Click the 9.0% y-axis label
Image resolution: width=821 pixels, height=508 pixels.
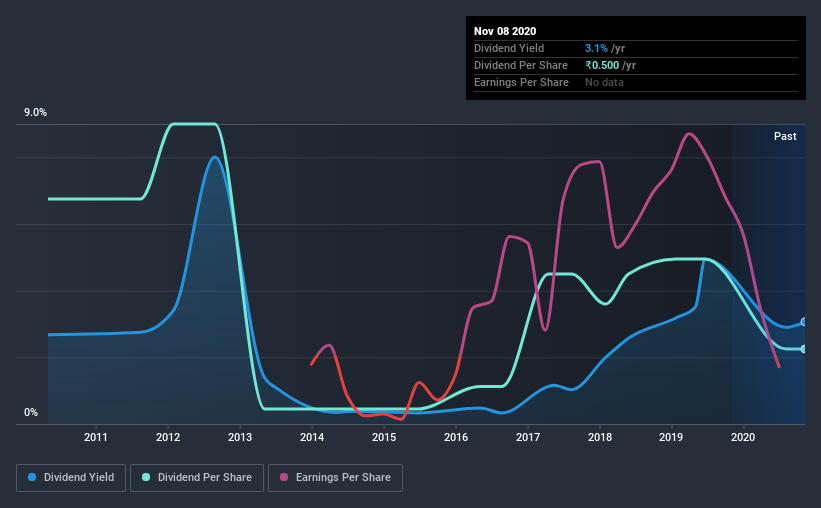pos(35,113)
